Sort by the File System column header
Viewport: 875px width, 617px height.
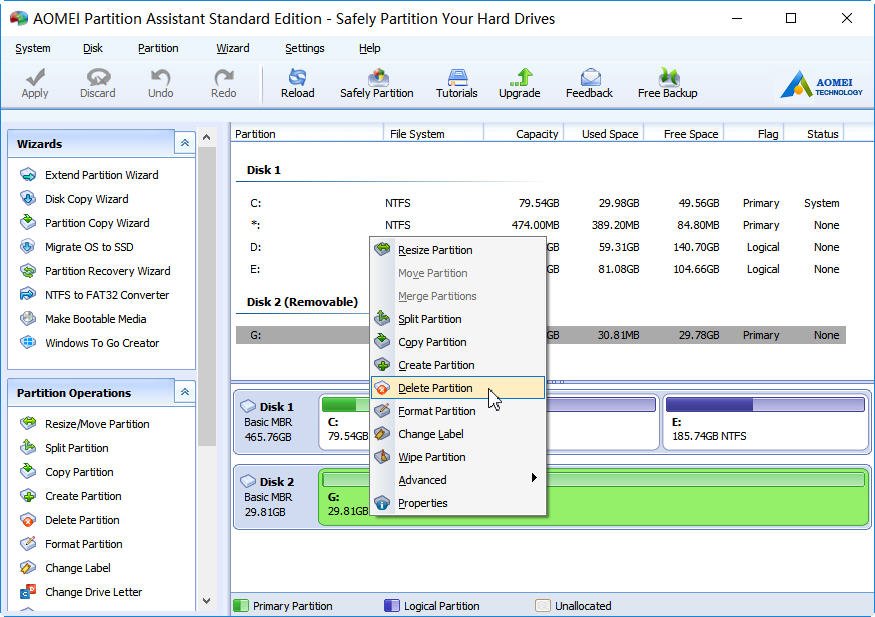(x=433, y=134)
